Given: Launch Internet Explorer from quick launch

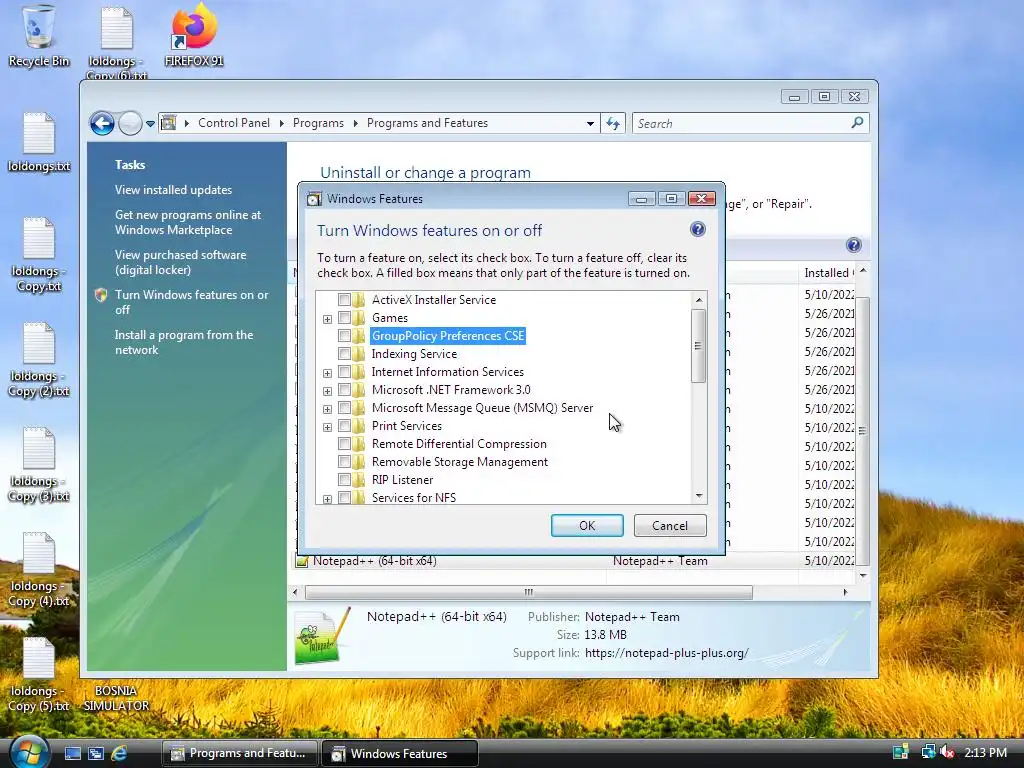Looking at the screenshot, I should [x=119, y=753].
